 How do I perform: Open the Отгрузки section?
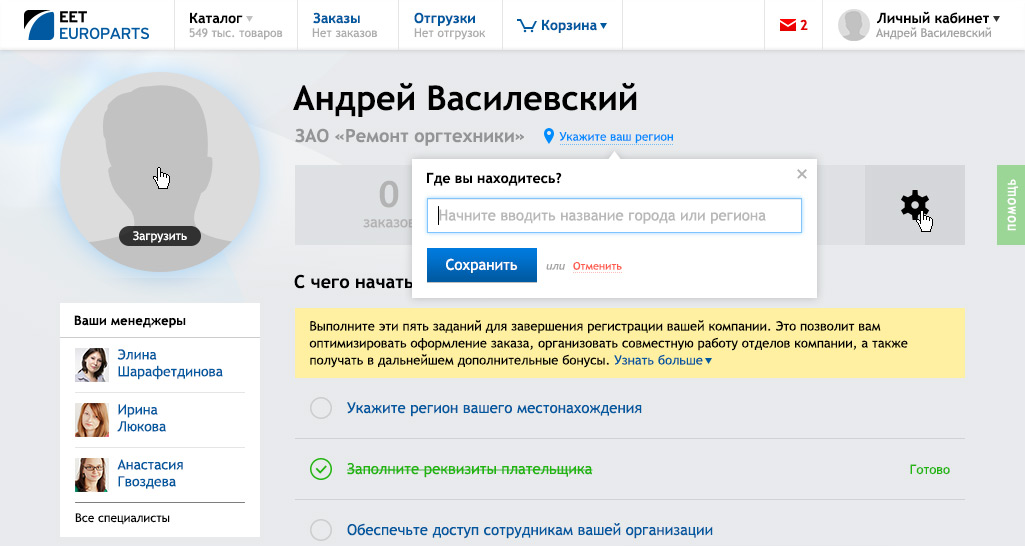444,18
